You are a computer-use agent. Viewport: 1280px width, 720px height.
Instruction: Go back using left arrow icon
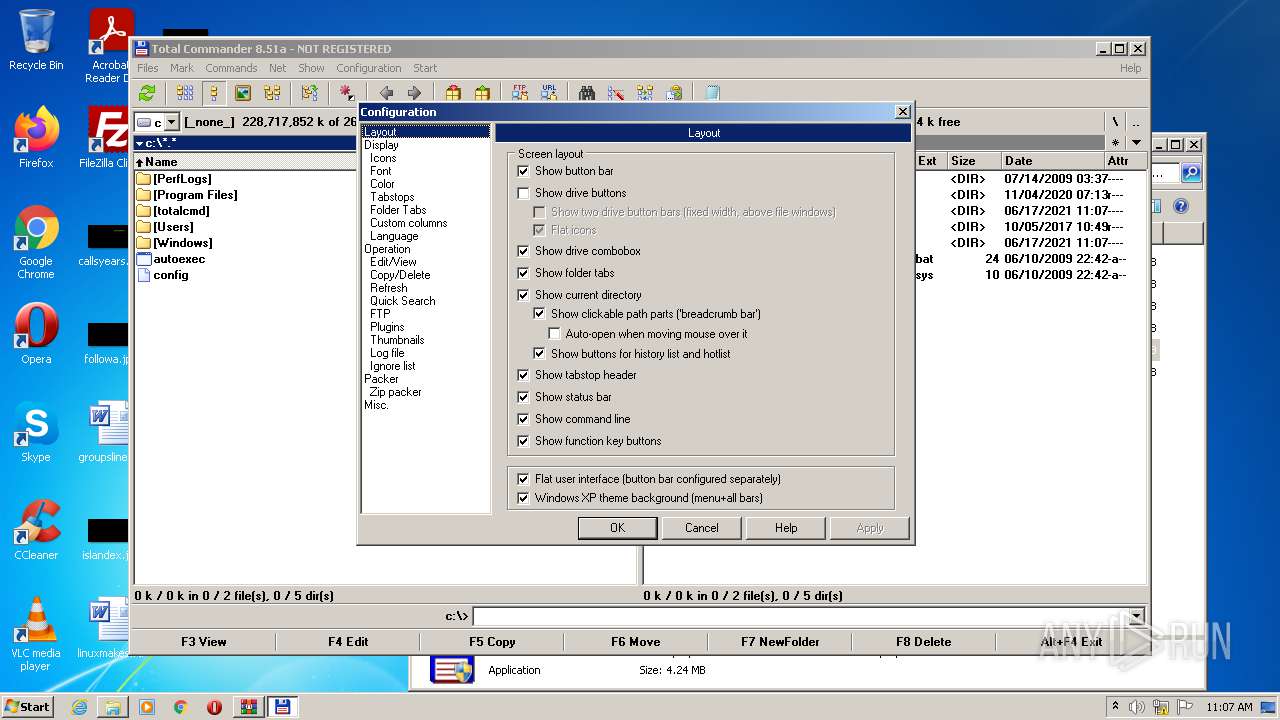[x=386, y=93]
